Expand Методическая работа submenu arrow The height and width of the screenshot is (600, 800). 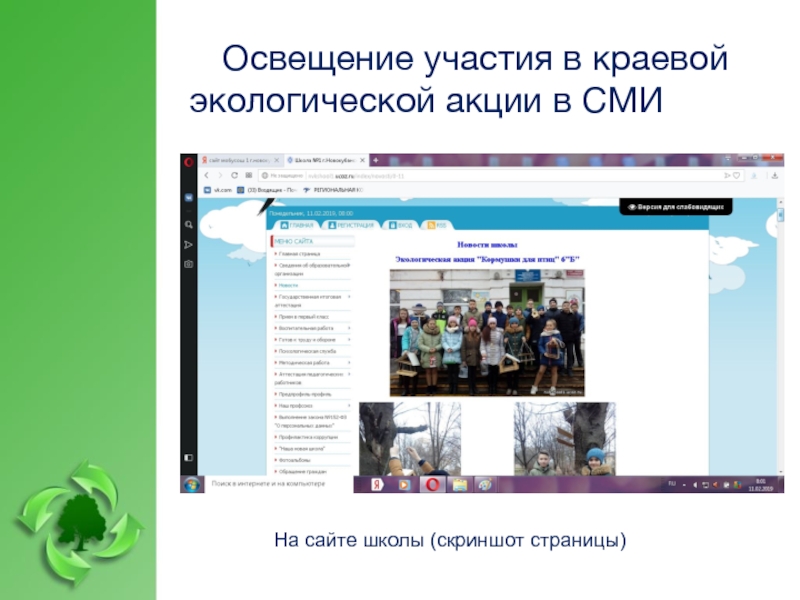click(x=349, y=362)
